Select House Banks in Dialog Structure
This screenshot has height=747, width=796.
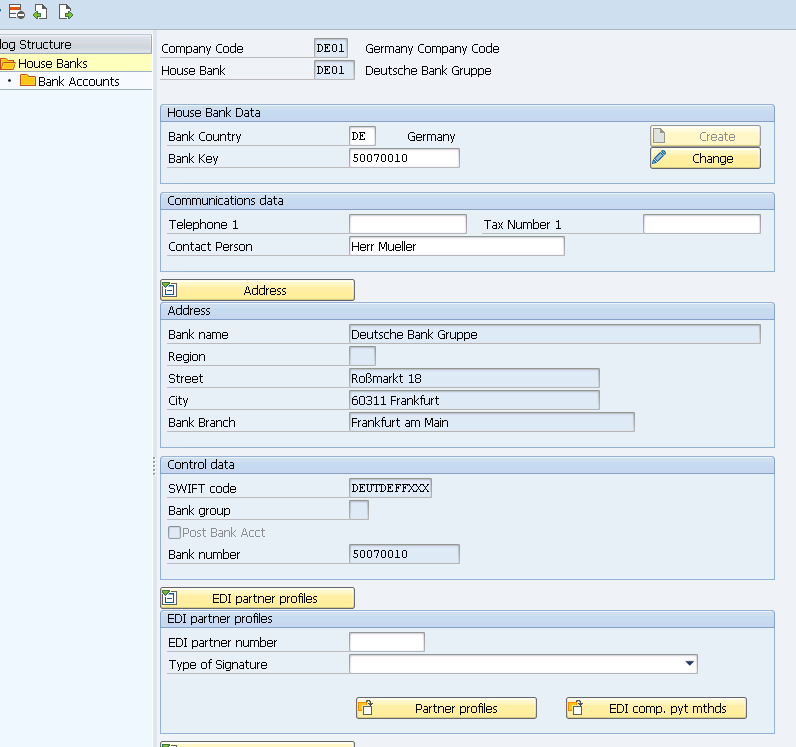[x=53, y=63]
